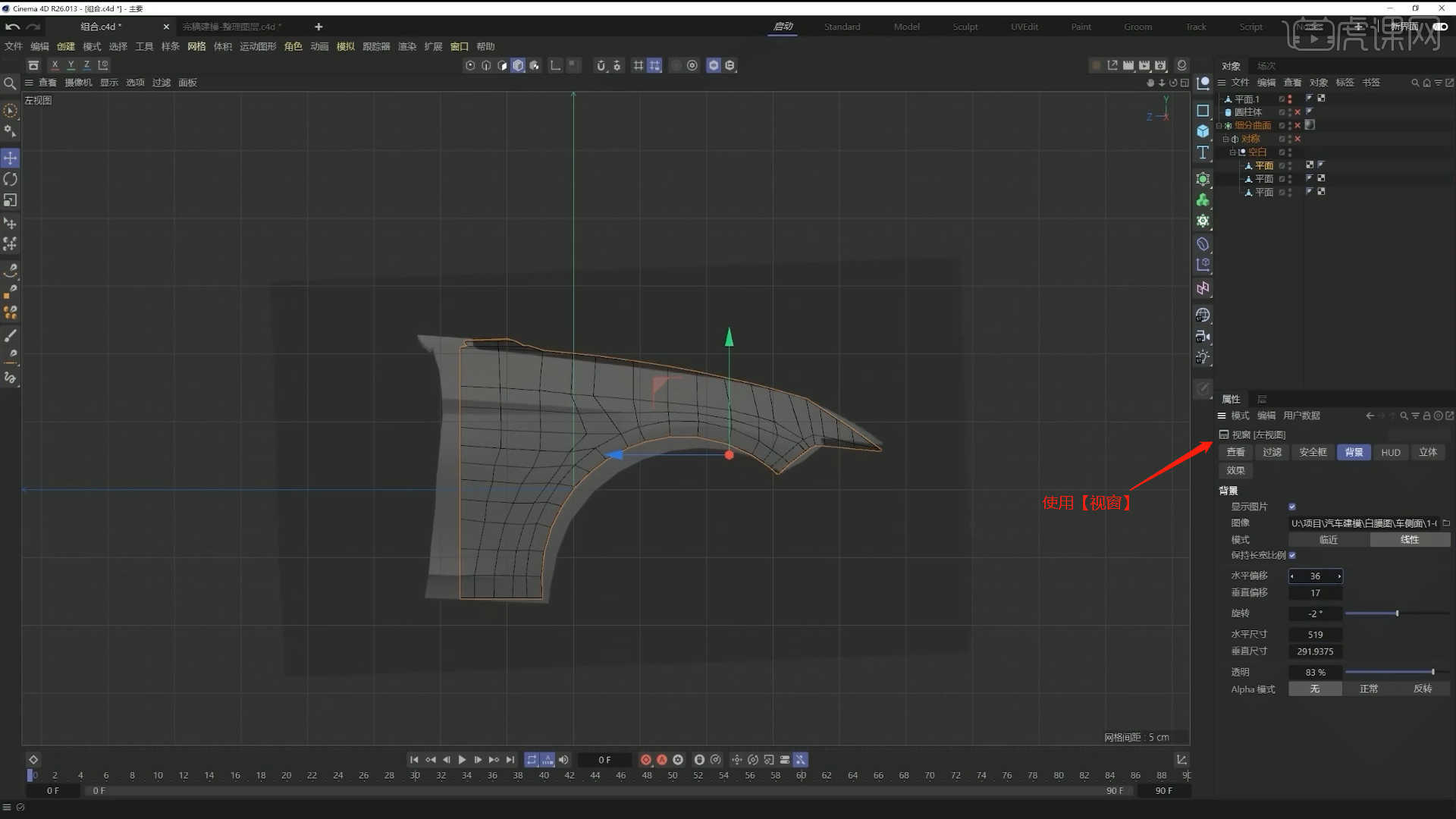The height and width of the screenshot is (819, 1456).
Task: Click the 水平偏移 value field
Action: click(x=1316, y=576)
